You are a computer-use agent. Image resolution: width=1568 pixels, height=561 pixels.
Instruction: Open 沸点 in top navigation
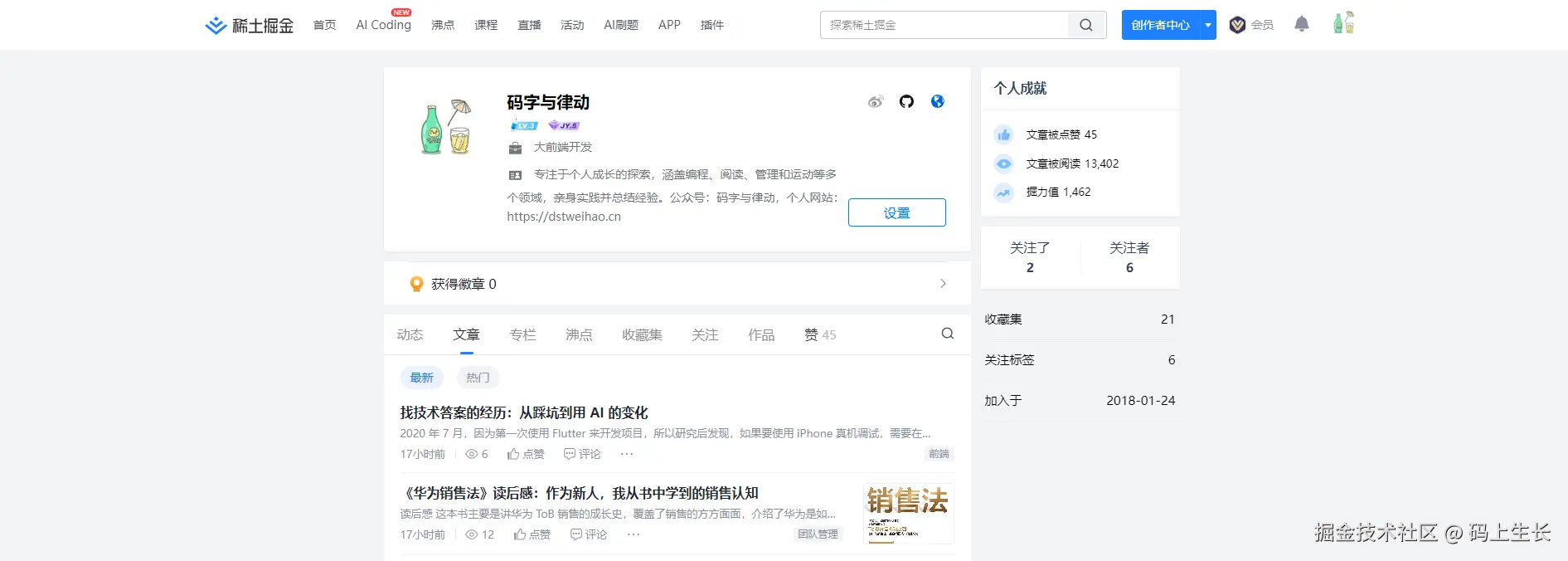point(443,25)
